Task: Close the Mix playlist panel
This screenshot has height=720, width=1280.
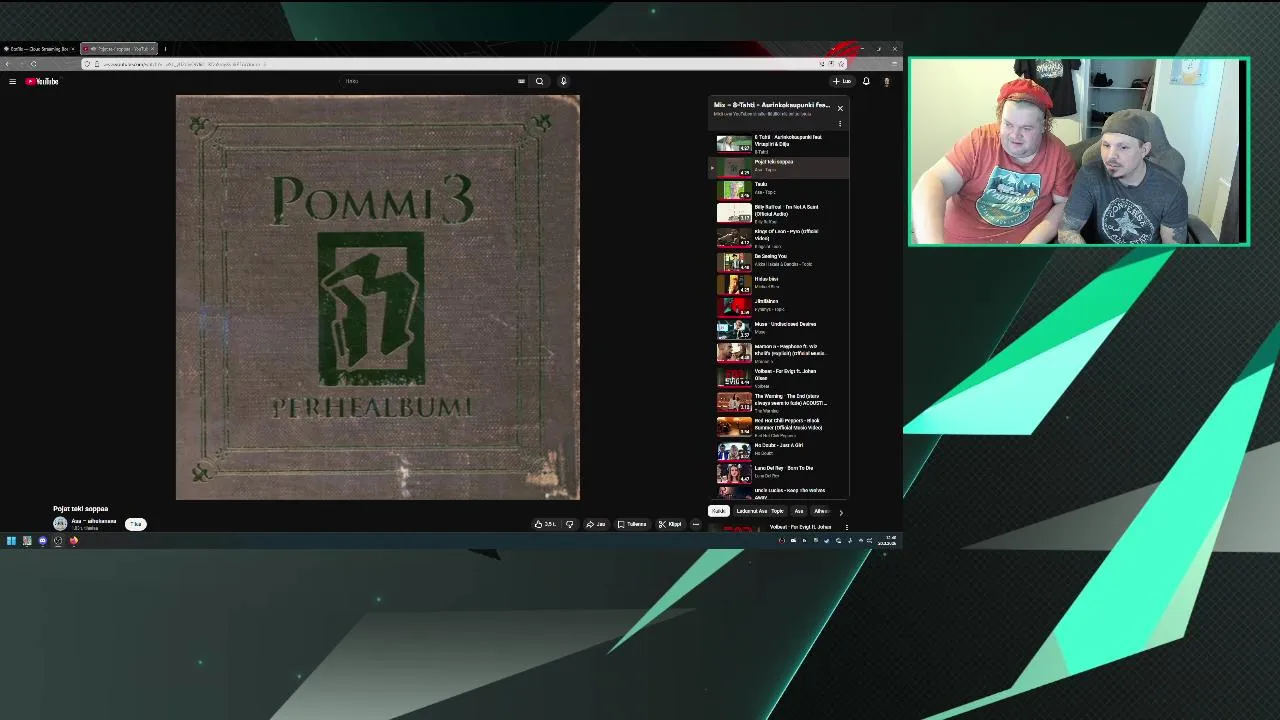Action: tap(840, 108)
